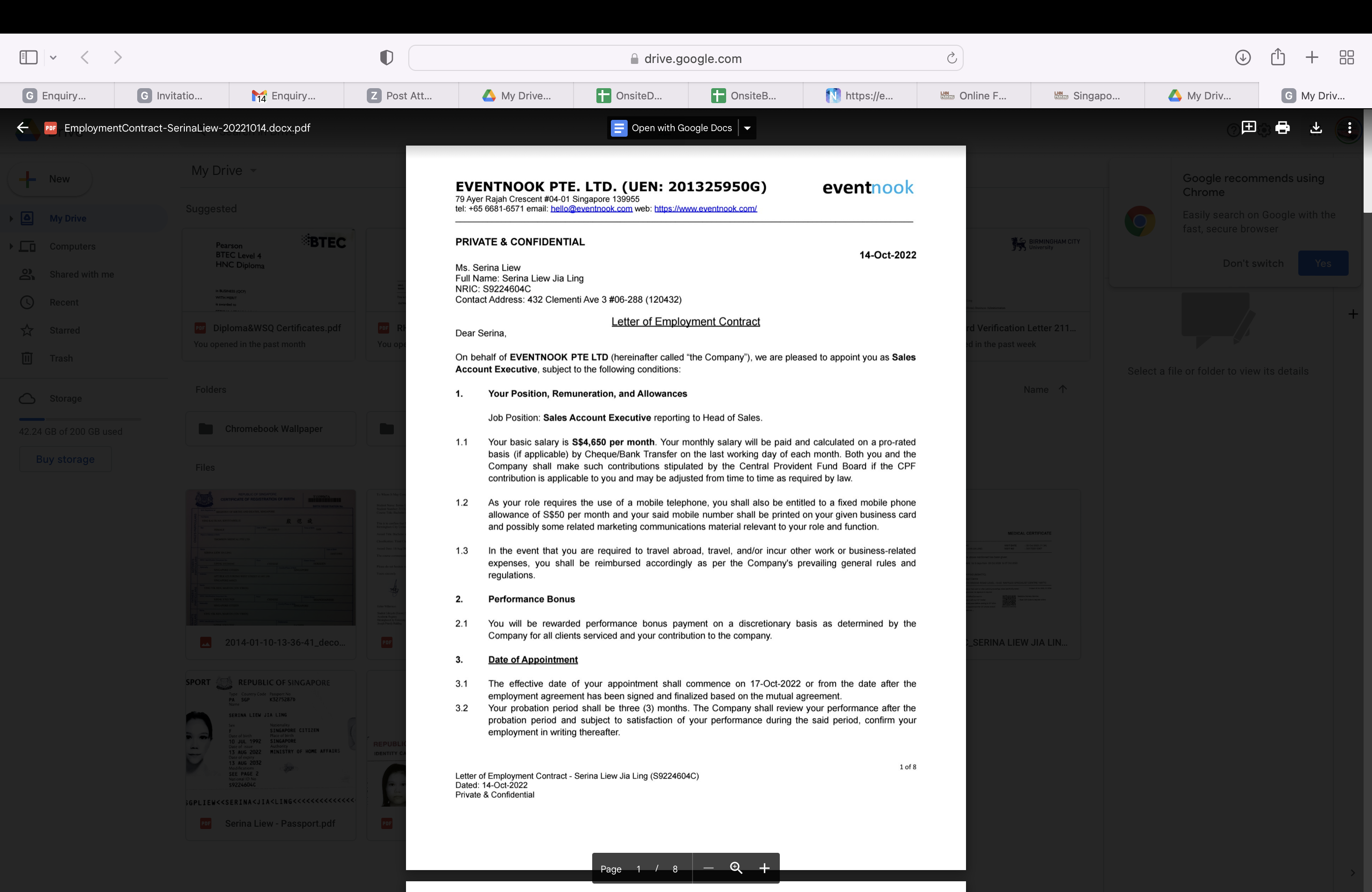Click the storage usage progress bar
Image resolution: width=1372 pixels, height=892 pixels.
pos(79,419)
